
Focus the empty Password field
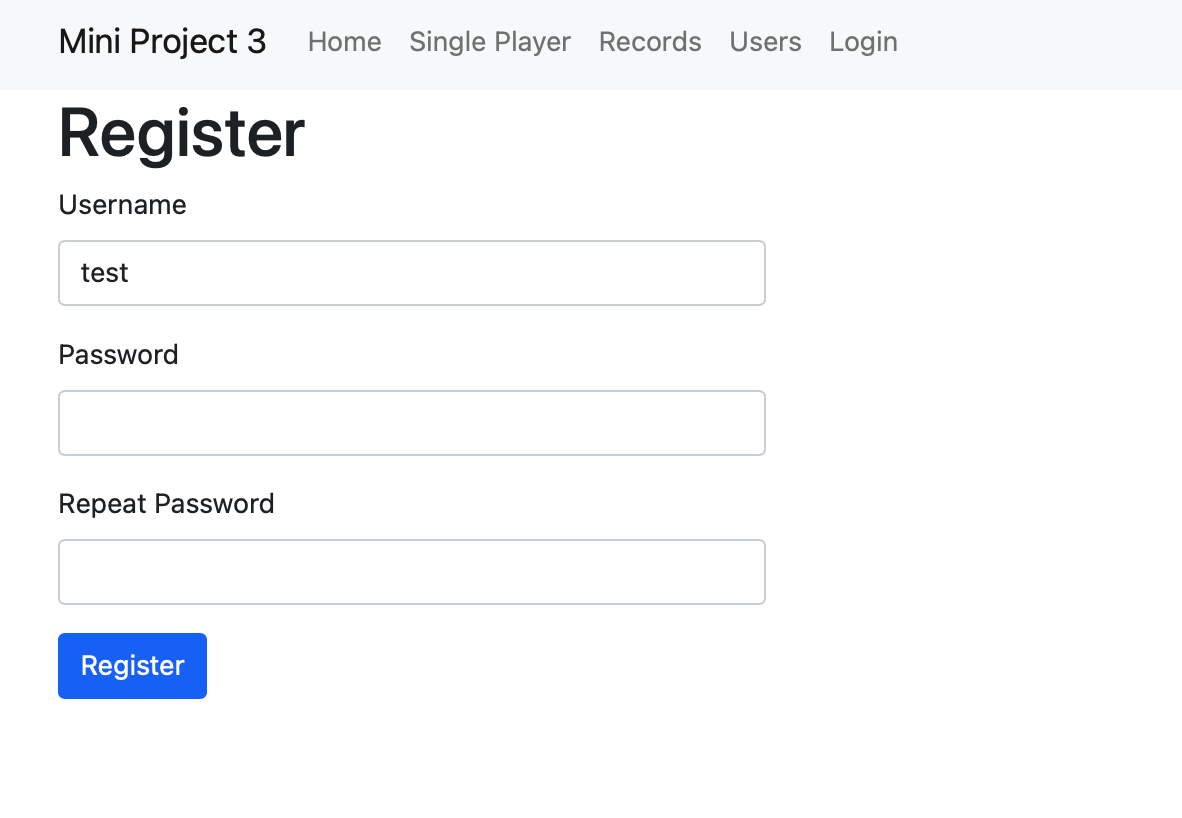[412, 423]
